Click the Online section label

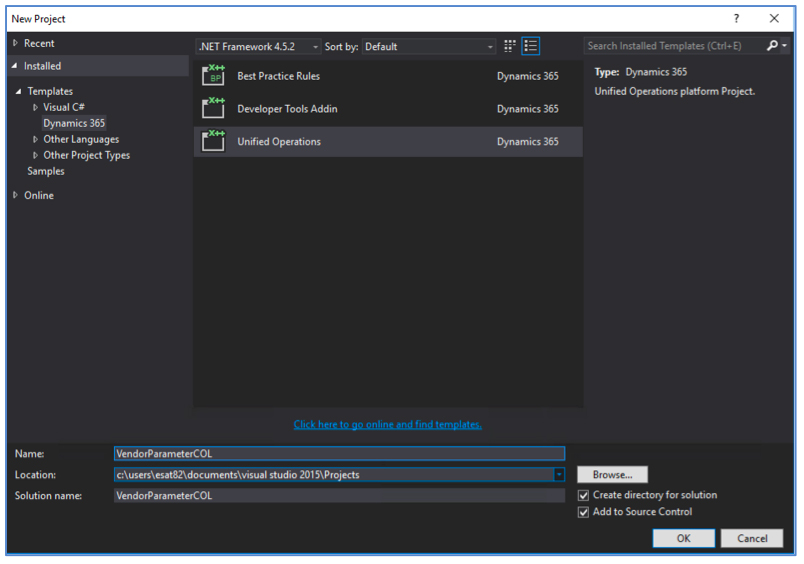(39, 195)
